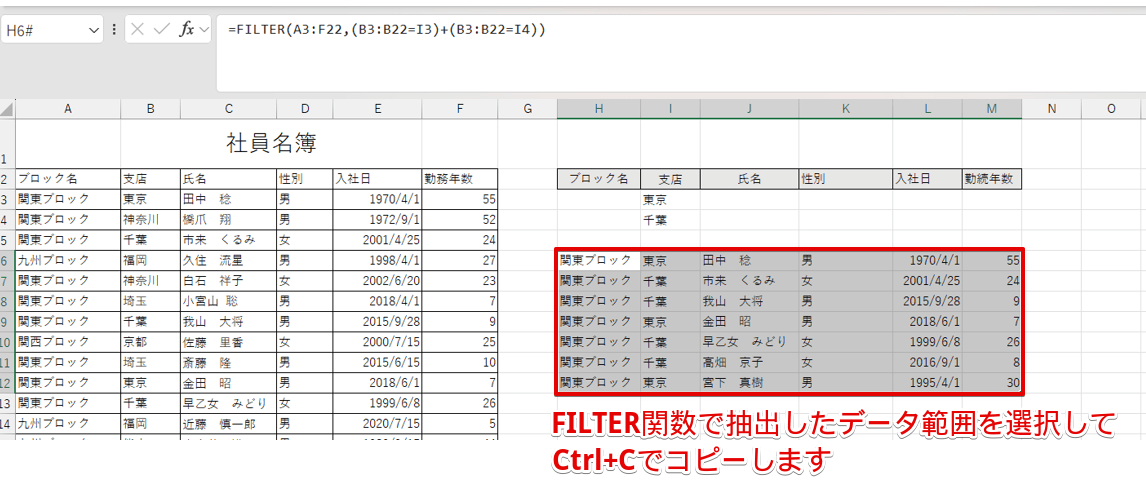1146x503 pixels.
Task: Select the column H header
Action: (x=598, y=108)
